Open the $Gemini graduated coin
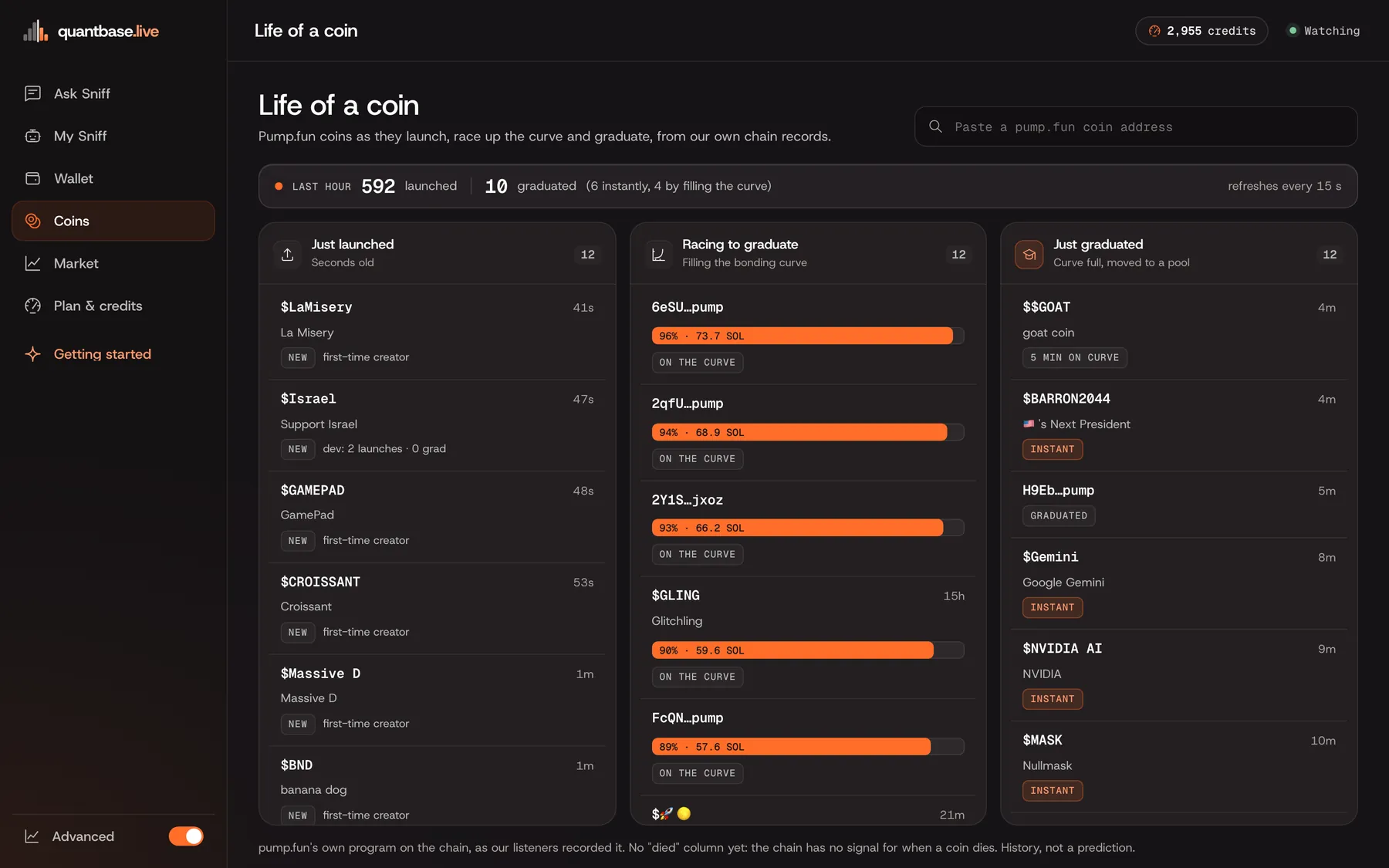 point(1179,583)
